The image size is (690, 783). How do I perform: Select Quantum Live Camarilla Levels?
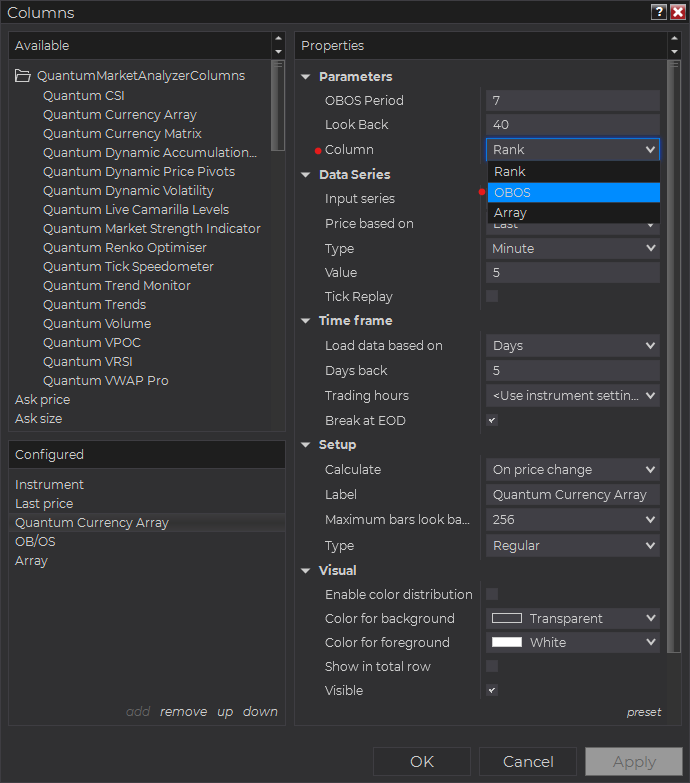(x=136, y=209)
